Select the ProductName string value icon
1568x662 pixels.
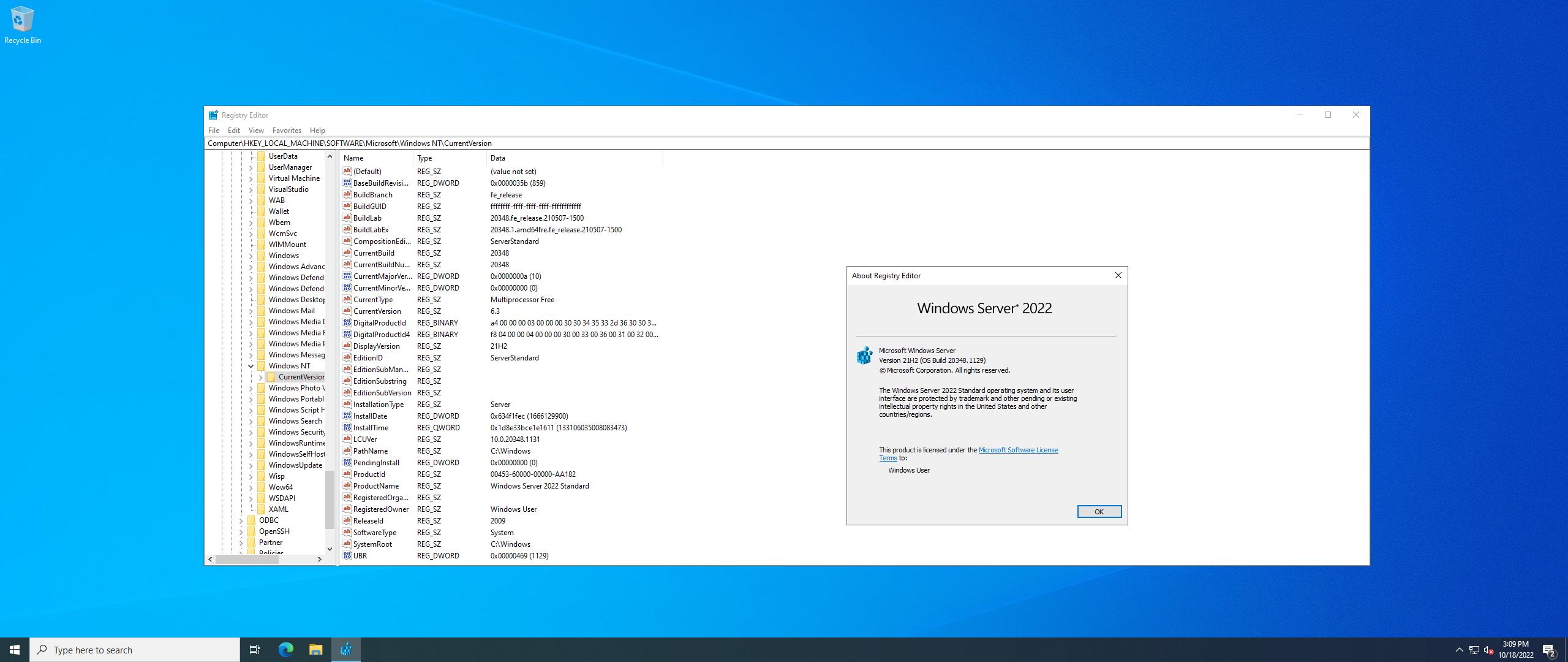click(x=347, y=485)
